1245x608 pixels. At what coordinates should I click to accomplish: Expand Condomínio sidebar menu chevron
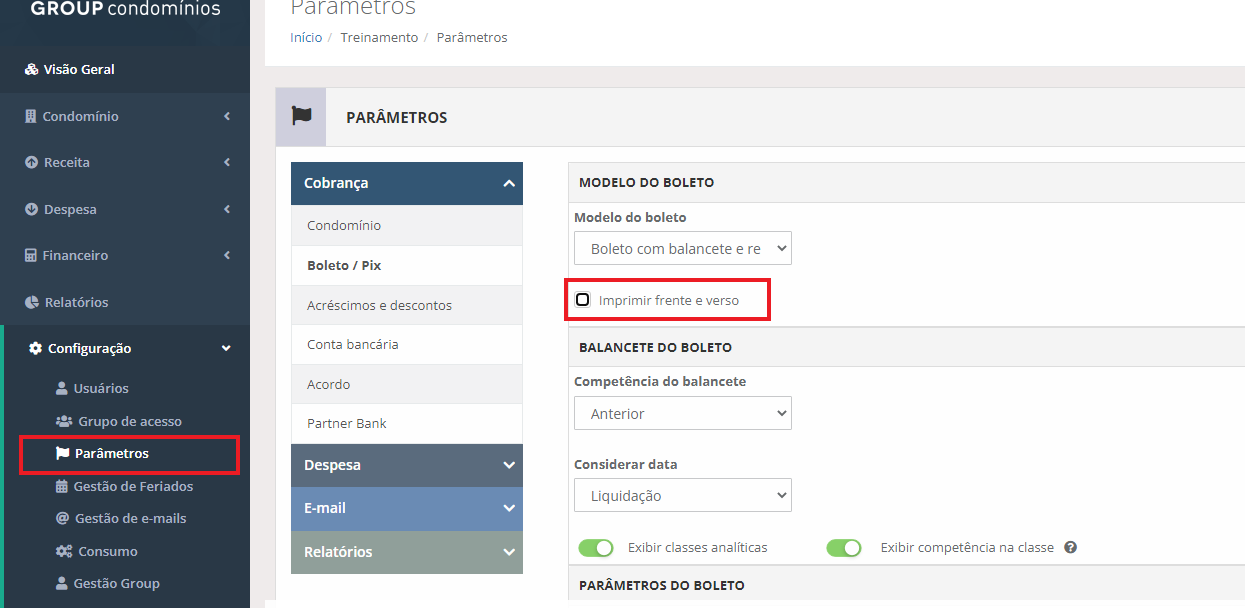click(227, 116)
